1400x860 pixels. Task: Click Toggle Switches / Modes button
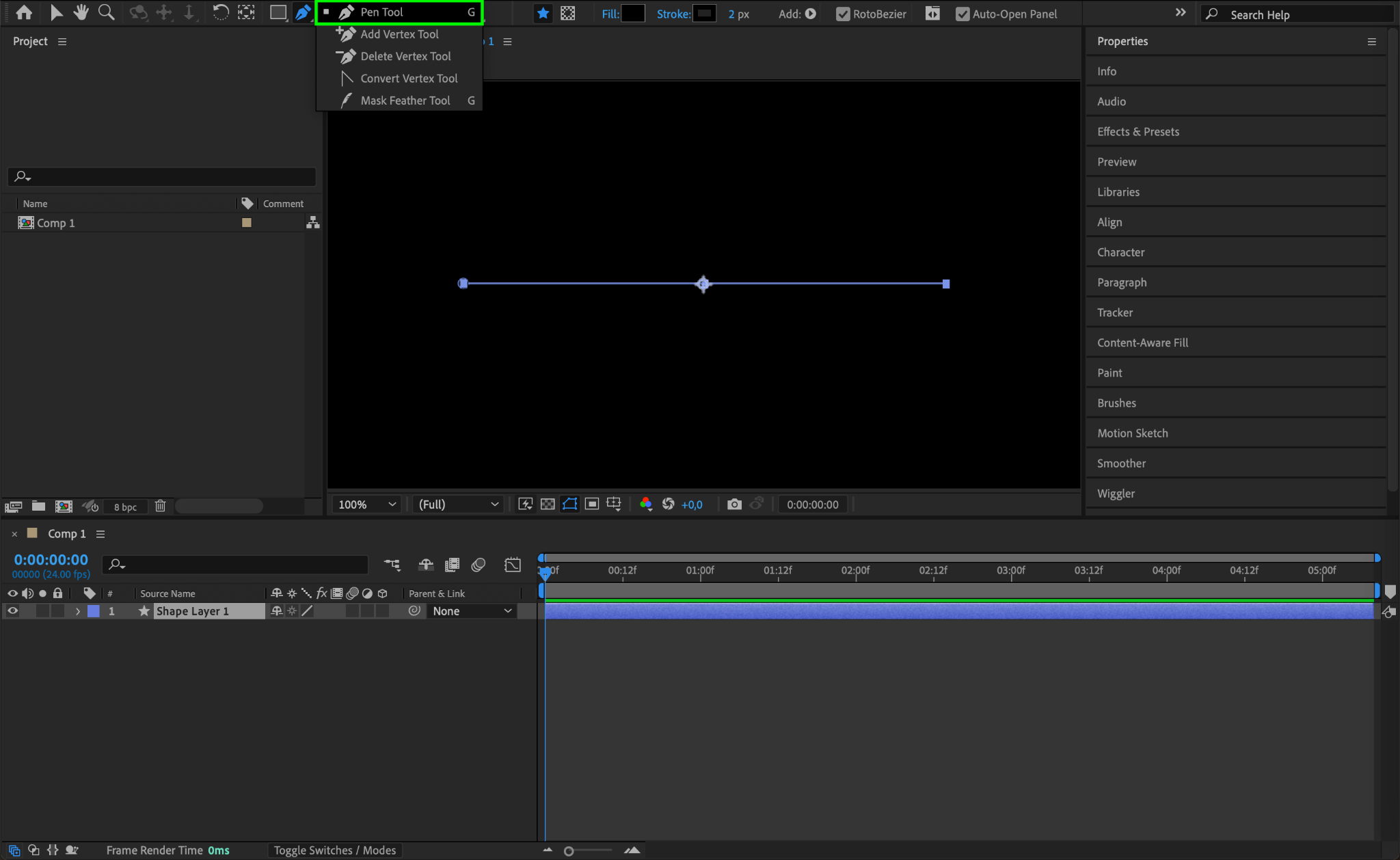click(335, 850)
